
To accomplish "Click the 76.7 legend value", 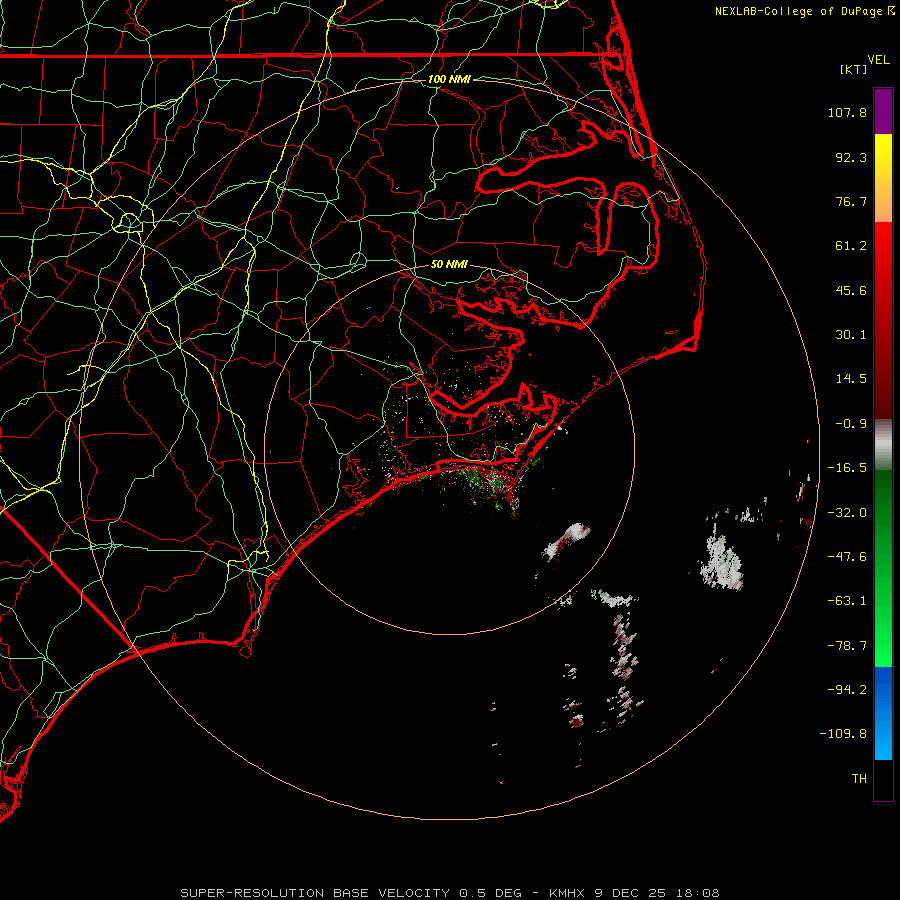I will [851, 201].
